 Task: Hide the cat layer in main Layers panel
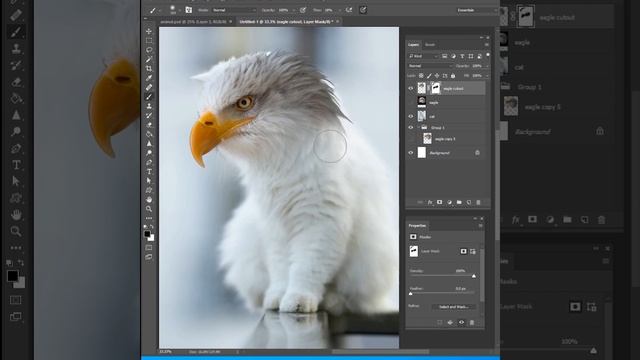(x=411, y=116)
